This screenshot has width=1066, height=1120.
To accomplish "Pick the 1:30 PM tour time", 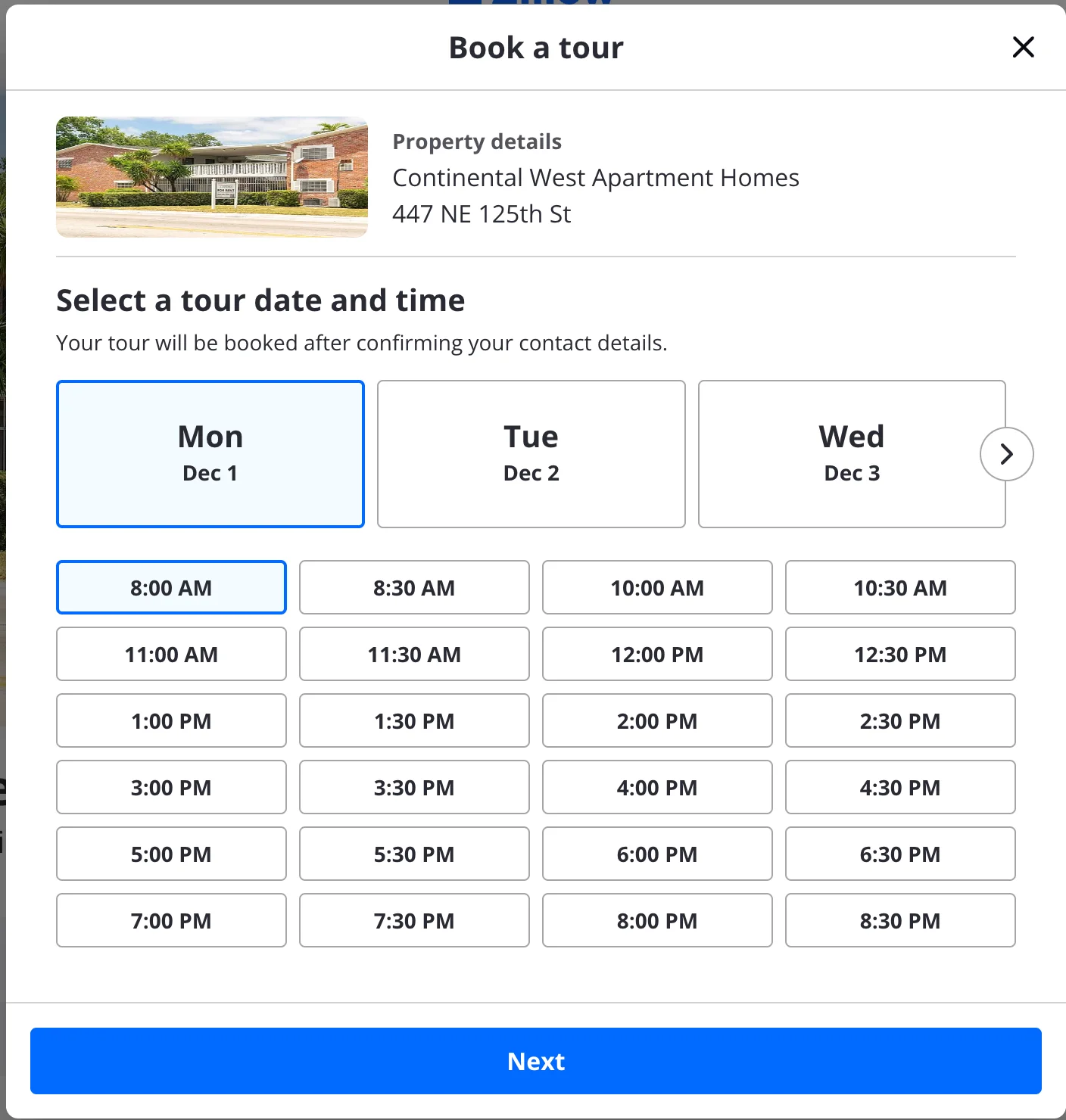I will pyautogui.click(x=414, y=720).
